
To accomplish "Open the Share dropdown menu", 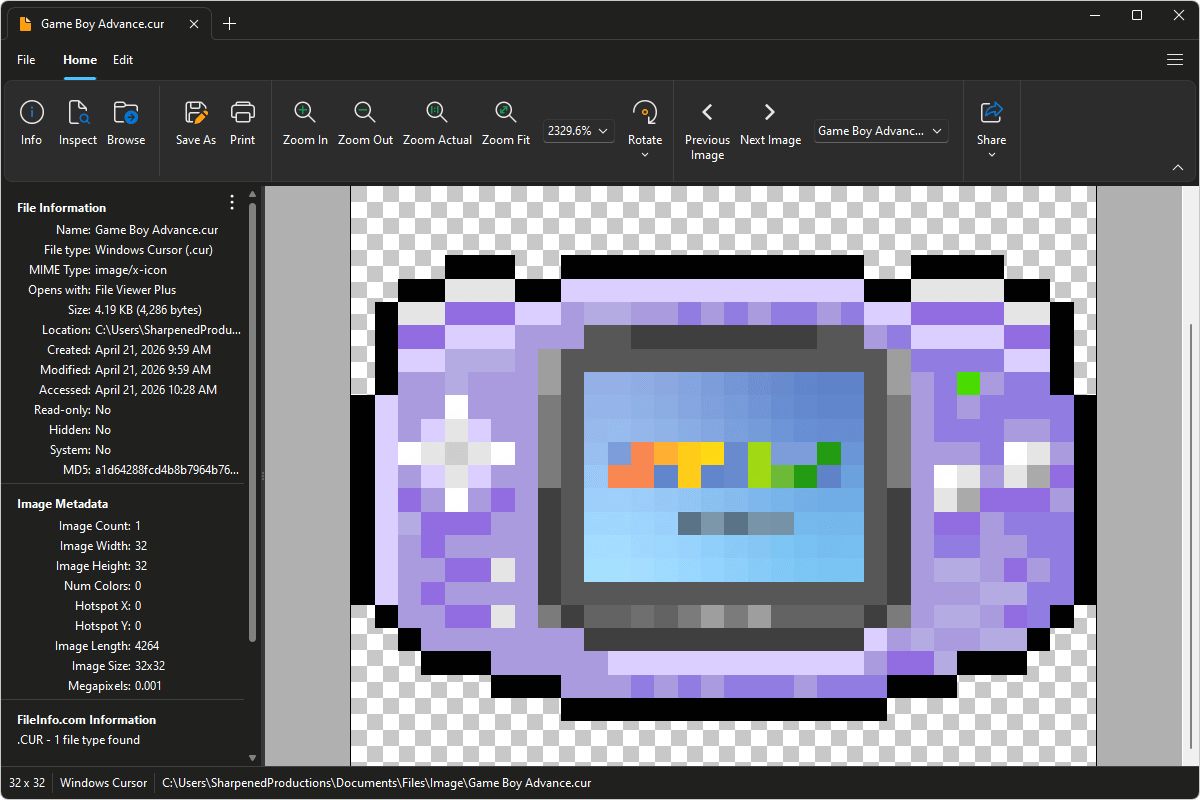I will (991, 154).
